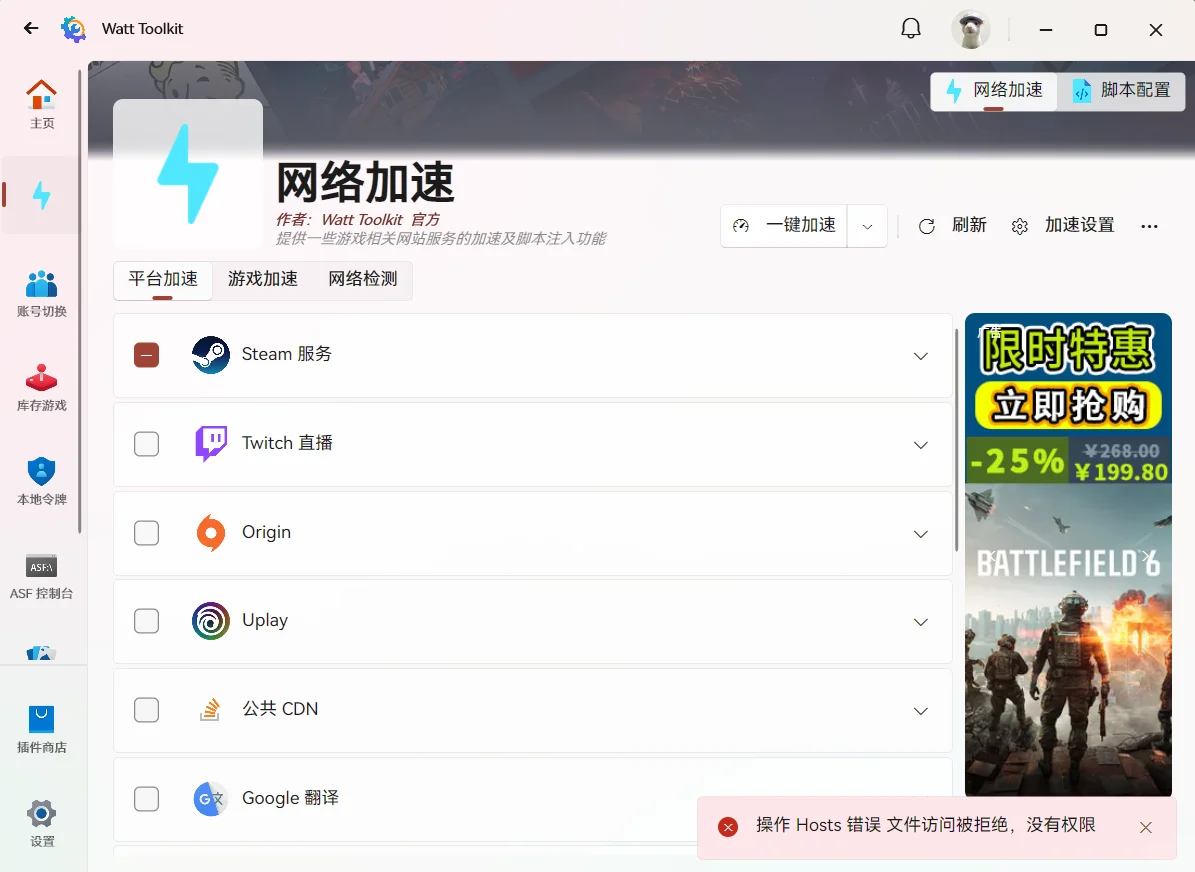
Task: Click 刷新 to refresh the list
Action: click(955, 225)
